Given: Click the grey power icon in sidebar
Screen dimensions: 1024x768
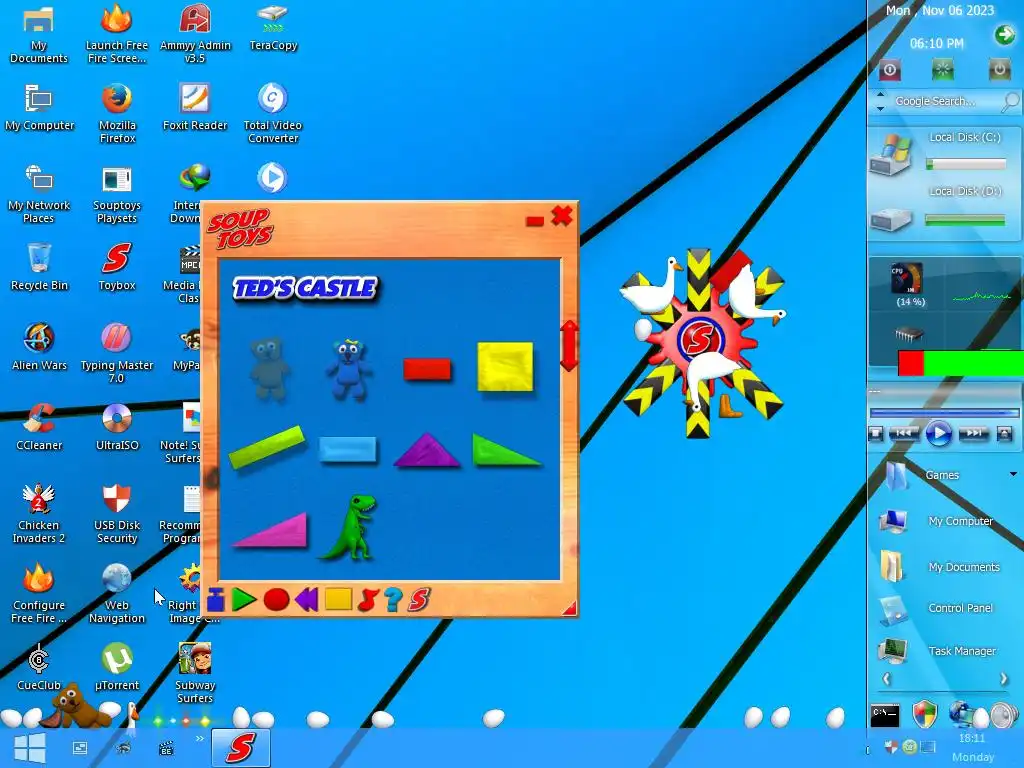Looking at the screenshot, I should [x=999, y=69].
